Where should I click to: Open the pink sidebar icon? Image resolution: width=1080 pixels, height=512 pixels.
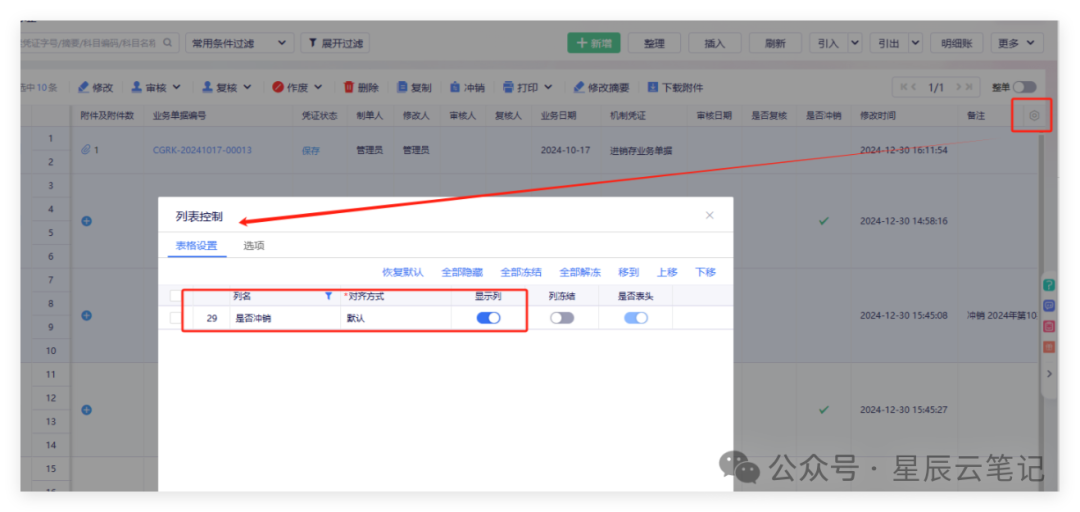point(1049,326)
